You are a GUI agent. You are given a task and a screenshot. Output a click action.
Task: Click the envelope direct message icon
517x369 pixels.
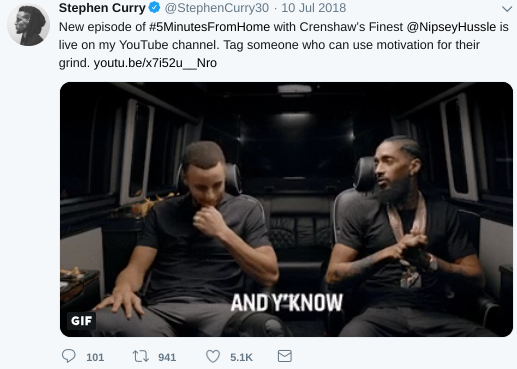tap(285, 356)
